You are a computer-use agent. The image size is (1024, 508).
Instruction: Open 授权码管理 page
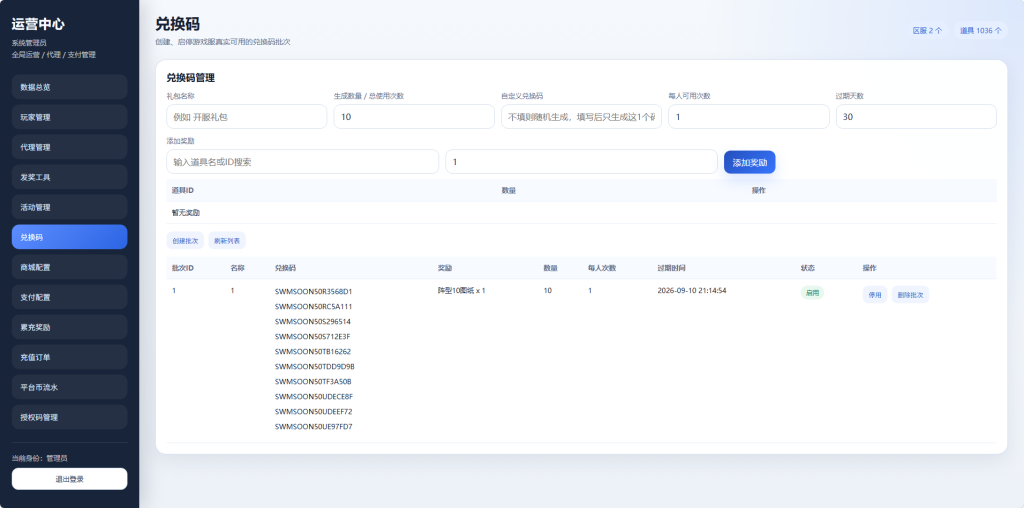[x=69, y=417]
